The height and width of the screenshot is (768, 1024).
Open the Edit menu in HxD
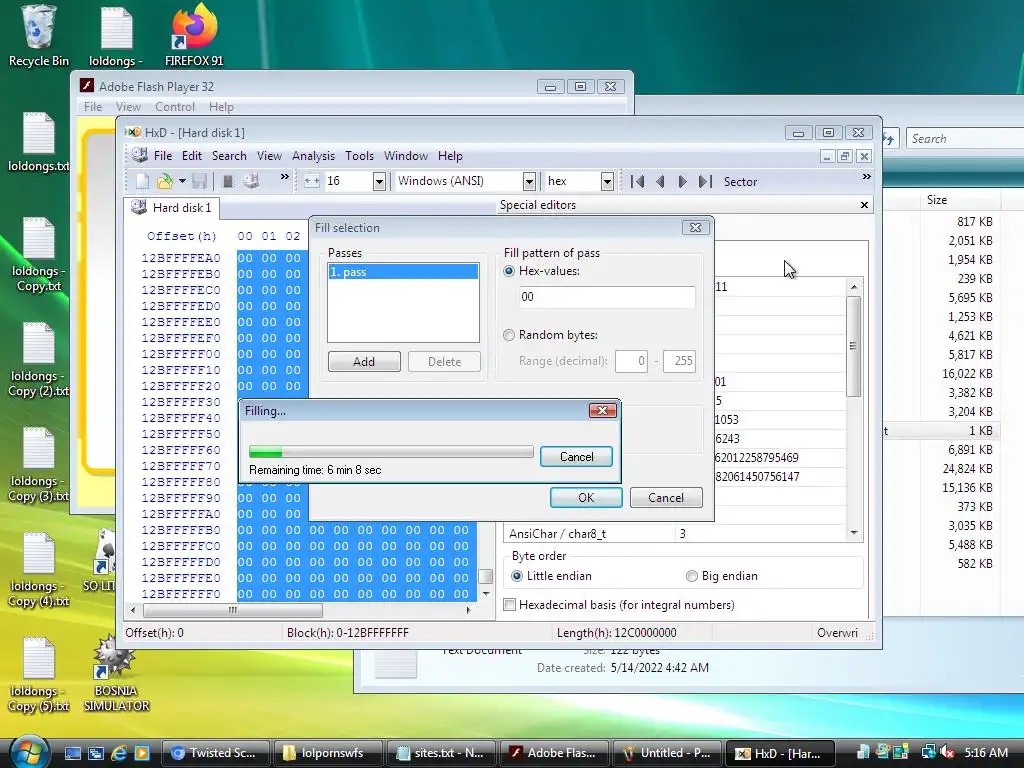[191, 155]
